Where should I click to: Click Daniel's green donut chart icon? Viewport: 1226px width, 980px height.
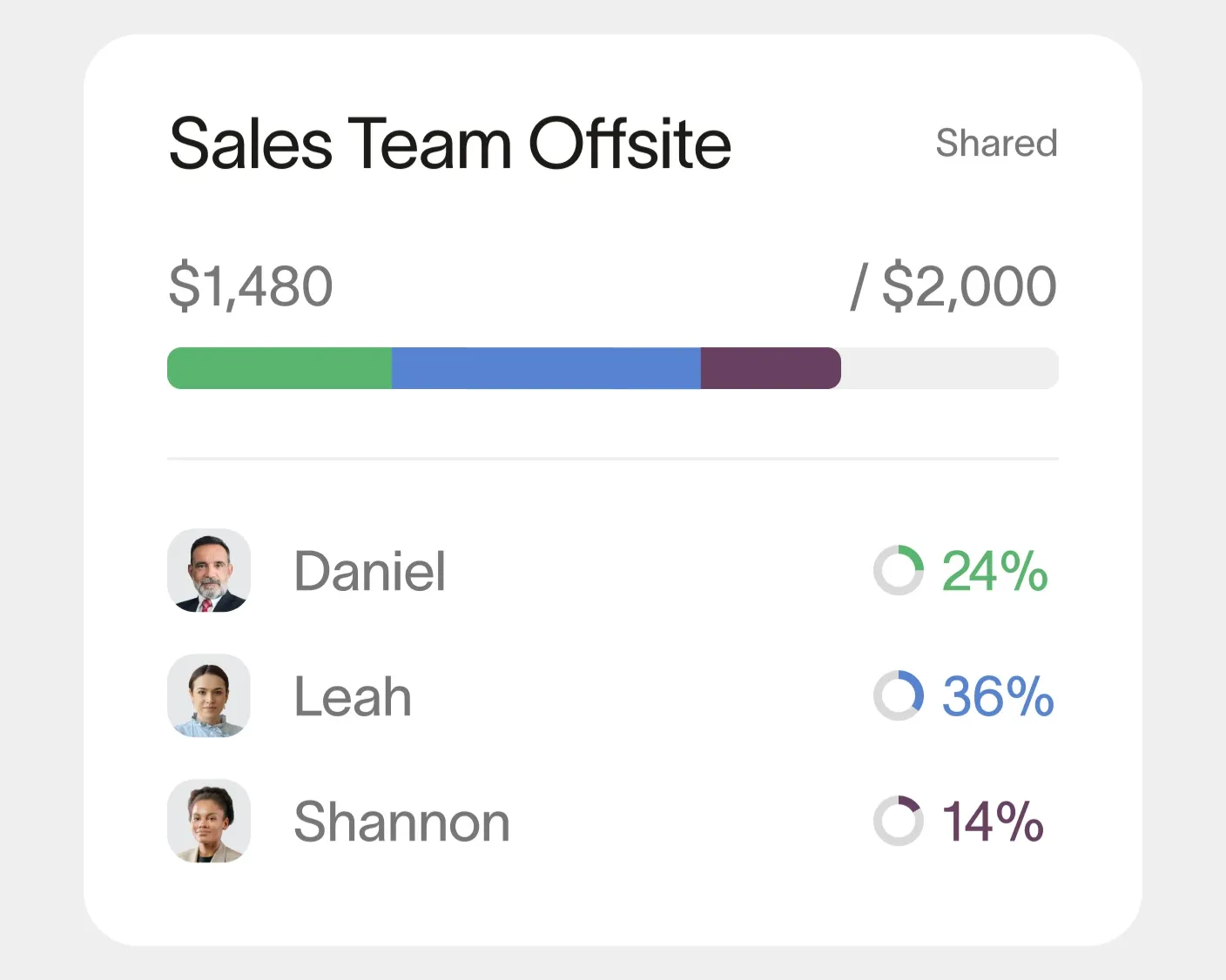pos(898,571)
